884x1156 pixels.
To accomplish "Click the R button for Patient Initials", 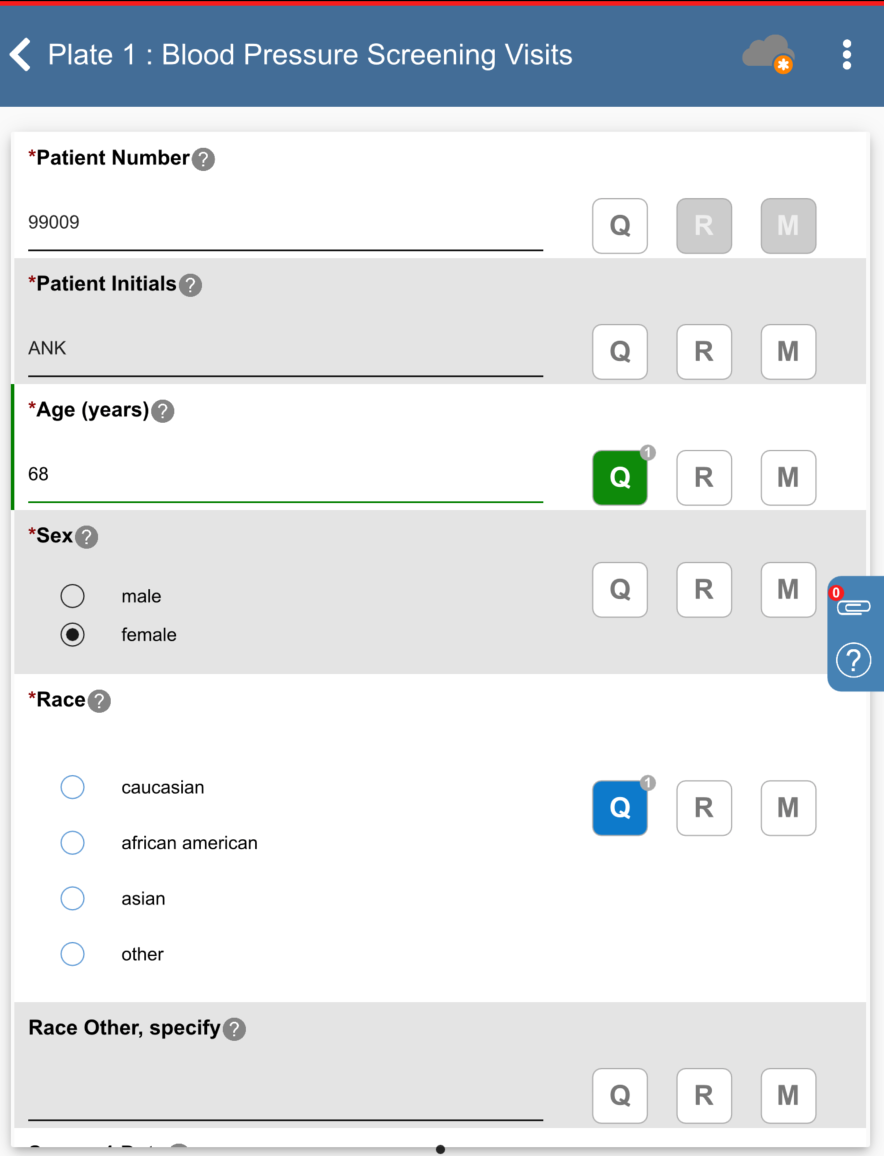I will (704, 352).
